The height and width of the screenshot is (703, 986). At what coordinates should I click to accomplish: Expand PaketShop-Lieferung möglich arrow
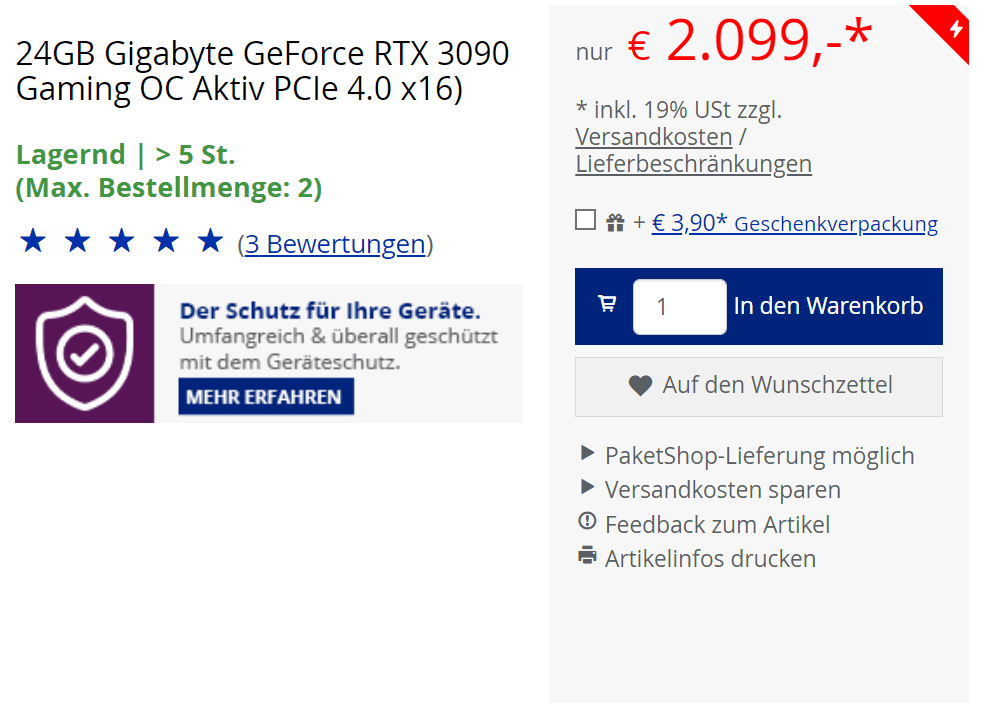pyautogui.click(x=587, y=454)
